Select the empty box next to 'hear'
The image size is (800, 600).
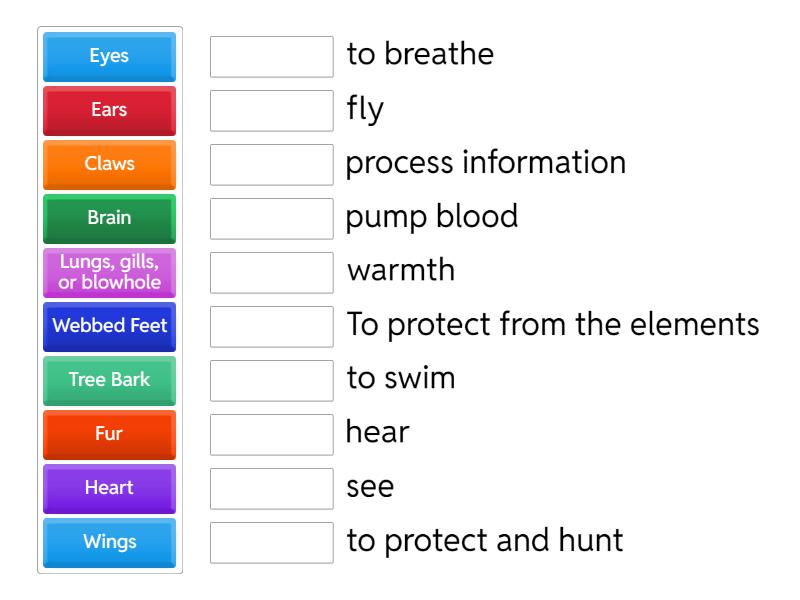[271, 435]
